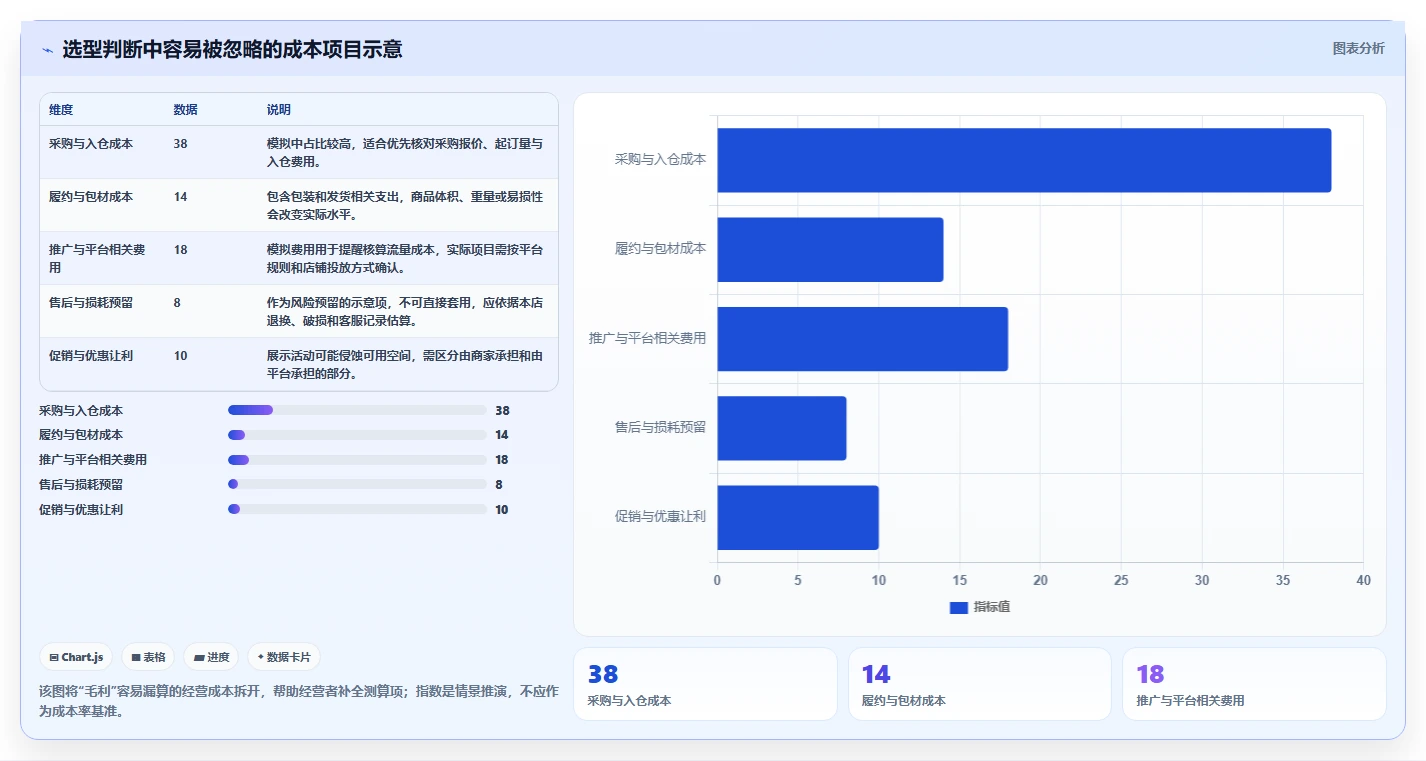Click the 售后与损耗预留 label in progress list
1426x761 pixels.
(81, 484)
